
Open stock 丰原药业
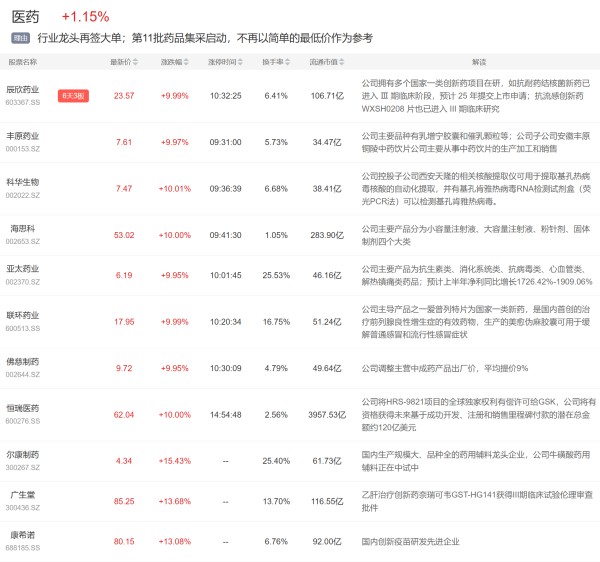pos(23,136)
